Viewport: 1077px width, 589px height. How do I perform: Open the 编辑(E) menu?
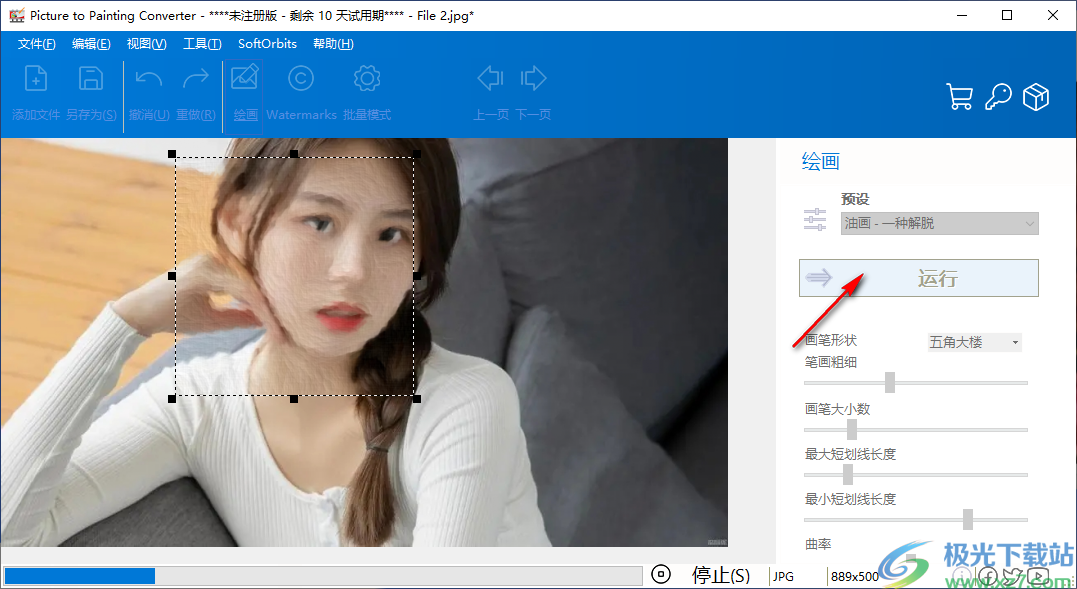click(x=91, y=44)
